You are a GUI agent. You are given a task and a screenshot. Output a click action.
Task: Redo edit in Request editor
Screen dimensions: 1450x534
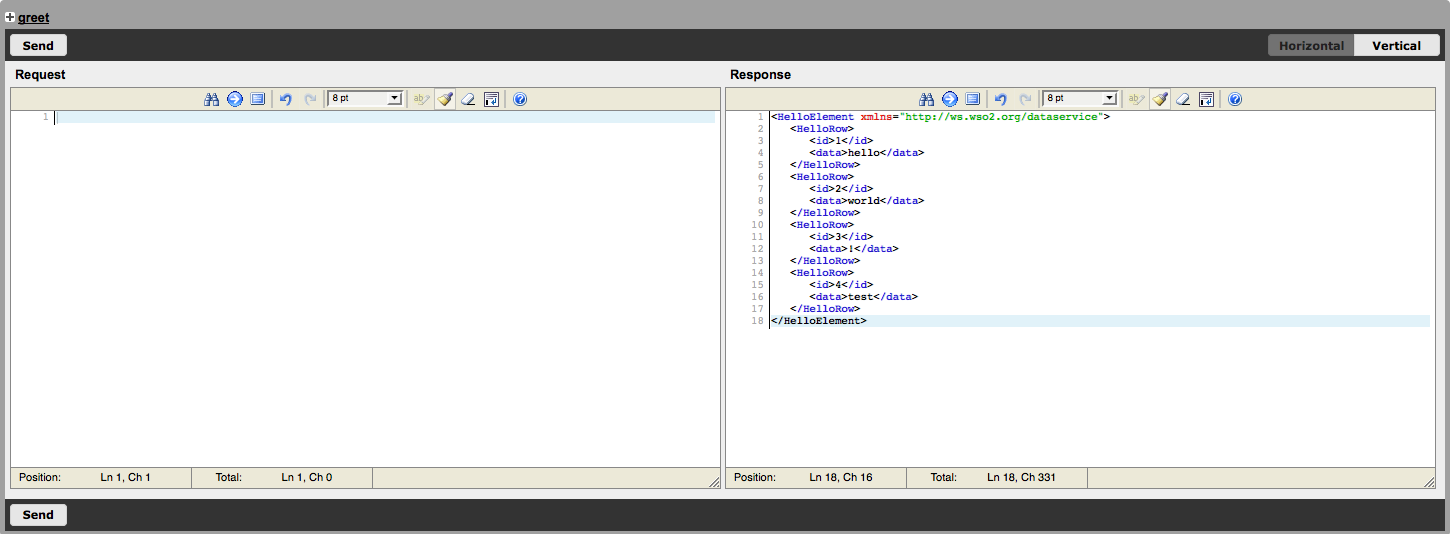(x=310, y=99)
